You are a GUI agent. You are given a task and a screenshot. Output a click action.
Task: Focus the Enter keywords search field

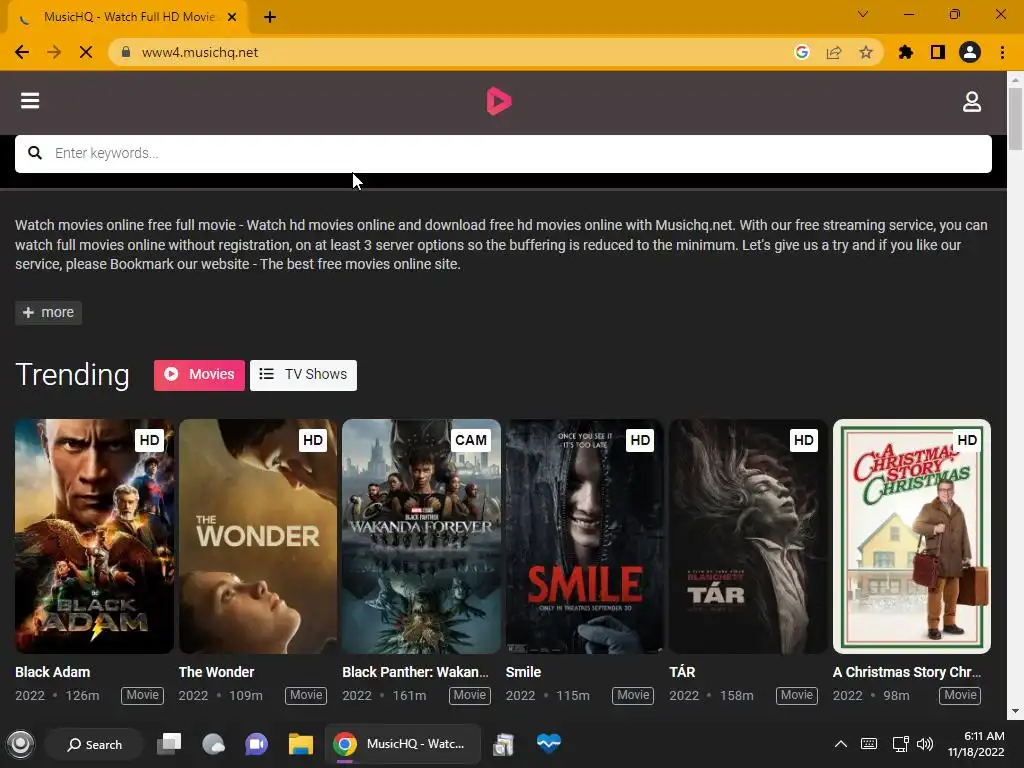504,153
